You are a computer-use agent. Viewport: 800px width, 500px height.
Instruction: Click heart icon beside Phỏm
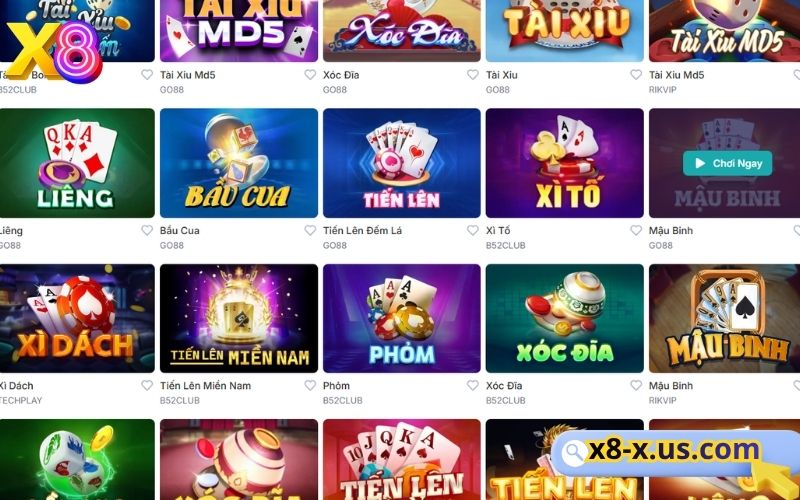[x=473, y=386]
